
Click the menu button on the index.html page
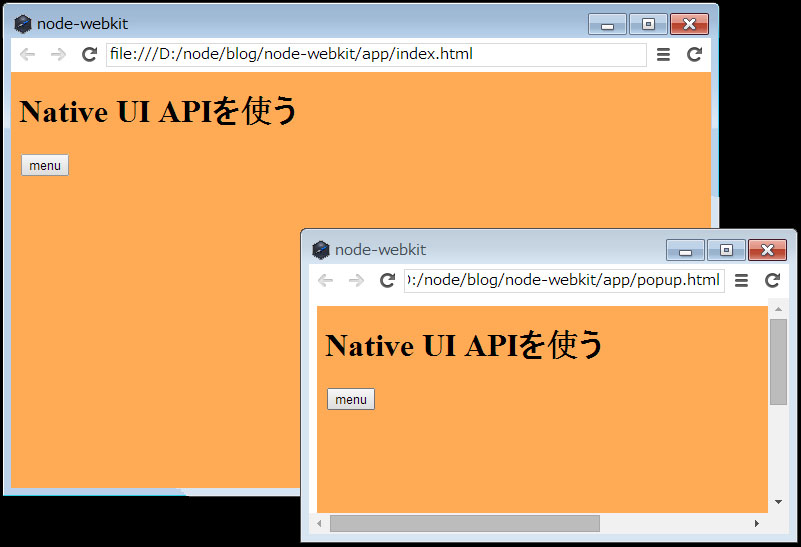pos(45,166)
